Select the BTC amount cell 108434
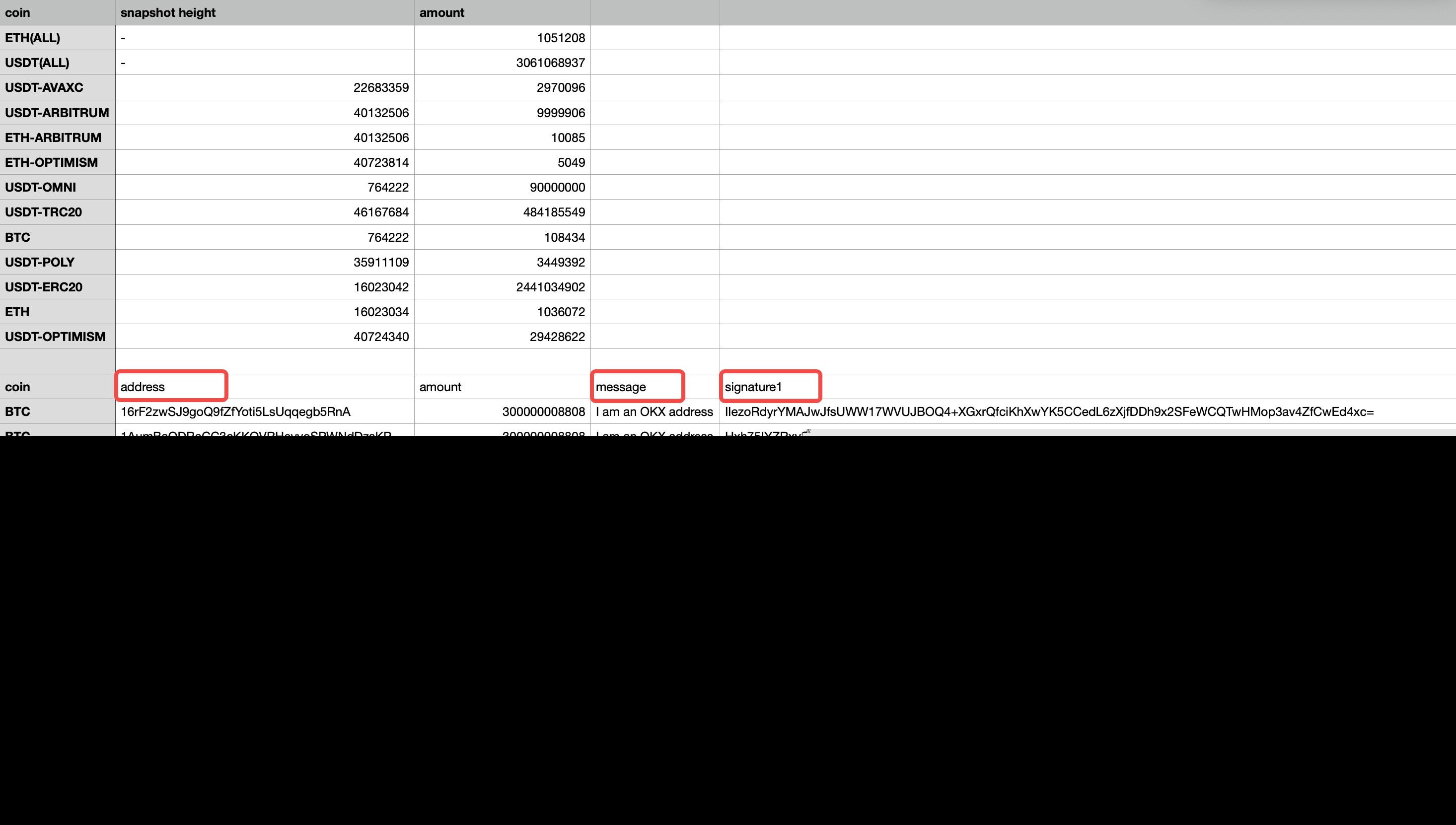The width and height of the screenshot is (1456, 825). click(563, 237)
